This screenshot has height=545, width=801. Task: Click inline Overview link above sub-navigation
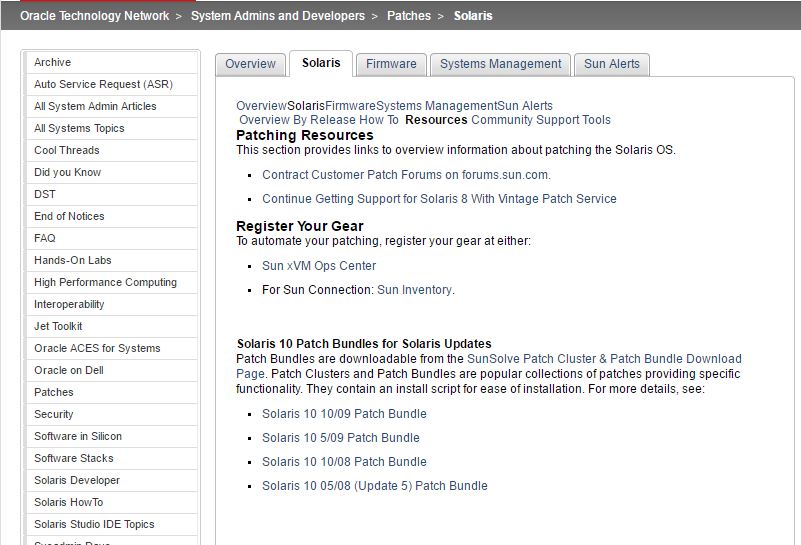[x=261, y=106]
